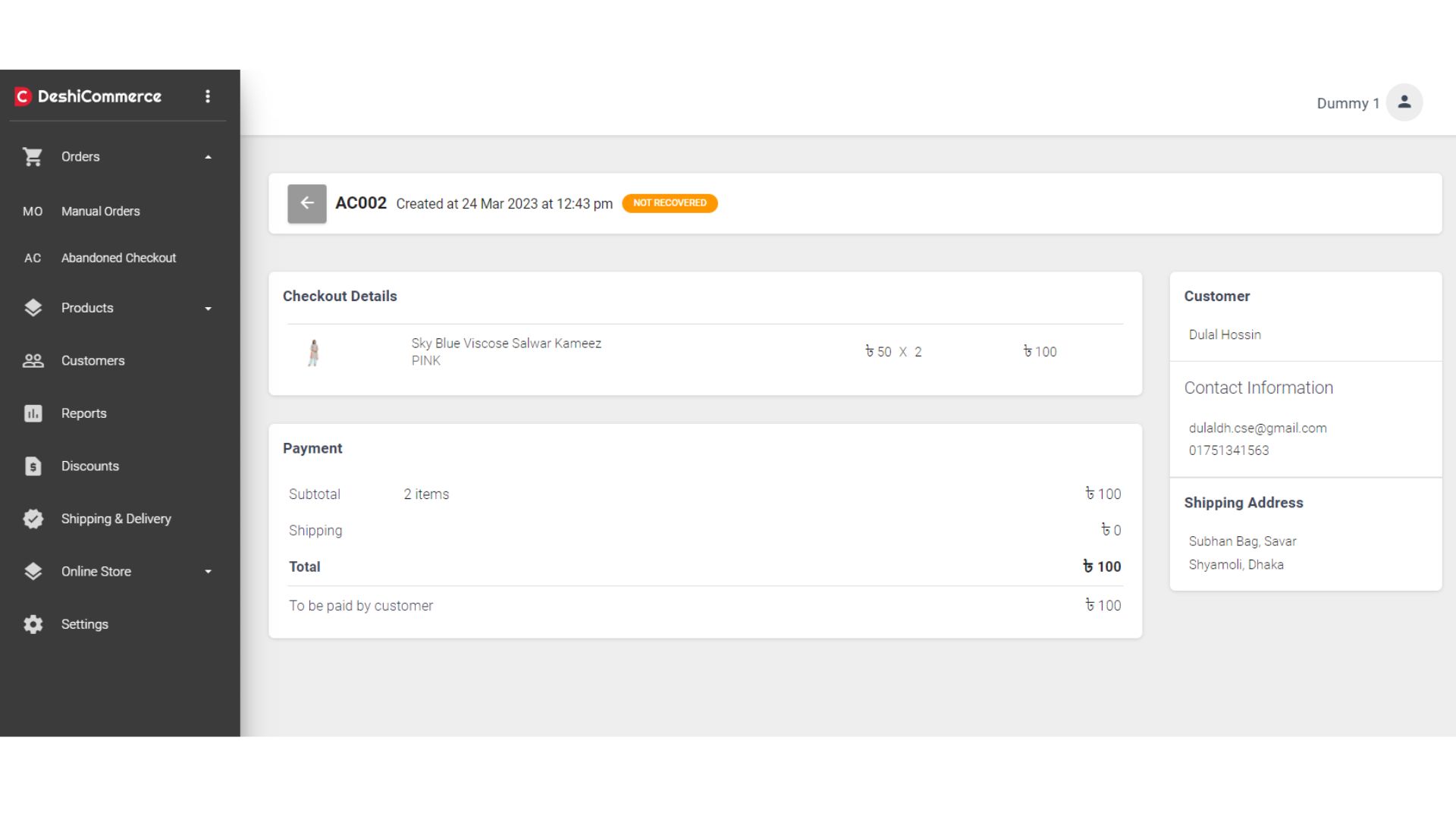The width and height of the screenshot is (1456, 819).
Task: Open Abandoned Checkout in sidebar
Action: (118, 258)
